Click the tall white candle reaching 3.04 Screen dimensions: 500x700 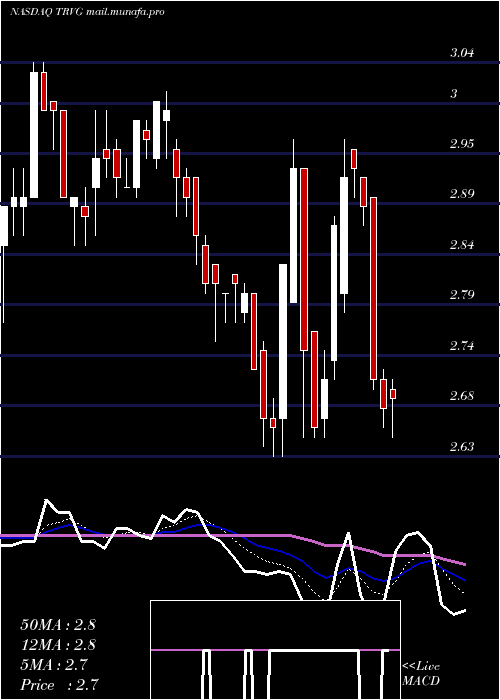click(34, 134)
